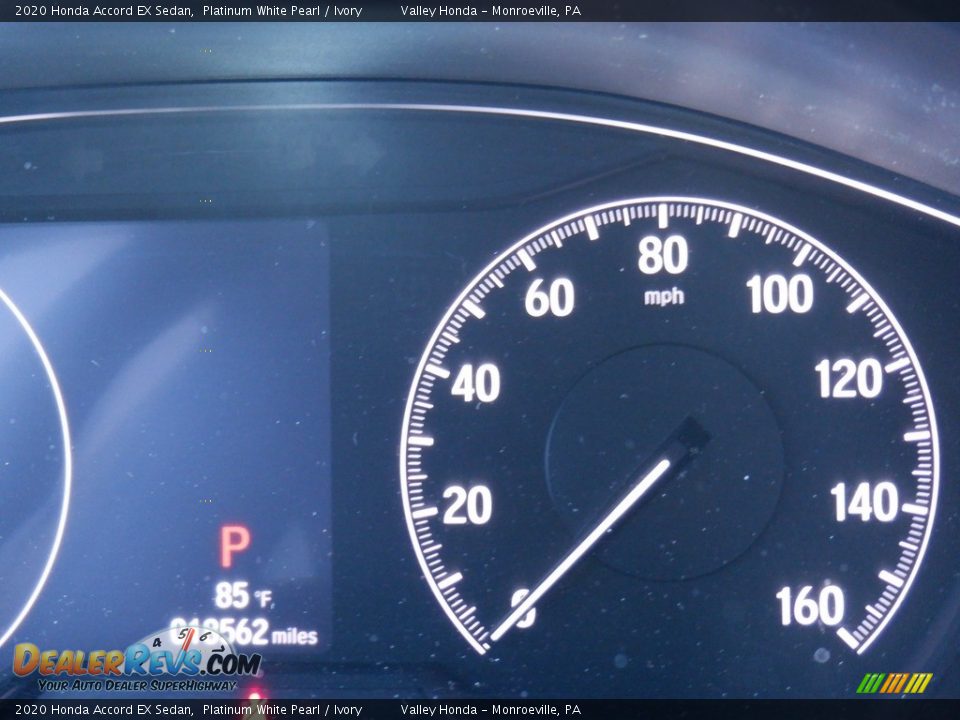Click the 140 mark on the speedometer
960x720 pixels.
(864, 503)
